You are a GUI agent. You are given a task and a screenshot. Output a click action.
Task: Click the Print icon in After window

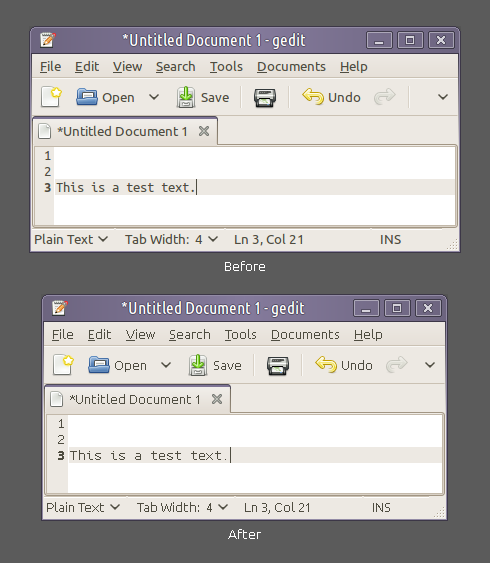(x=278, y=366)
